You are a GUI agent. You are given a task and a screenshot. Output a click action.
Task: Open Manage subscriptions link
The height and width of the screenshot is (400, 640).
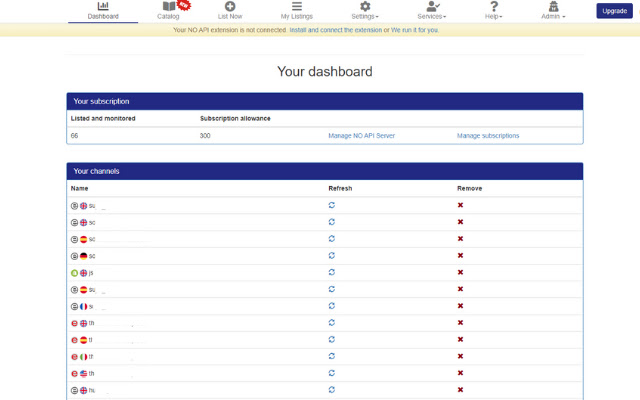coord(488,135)
